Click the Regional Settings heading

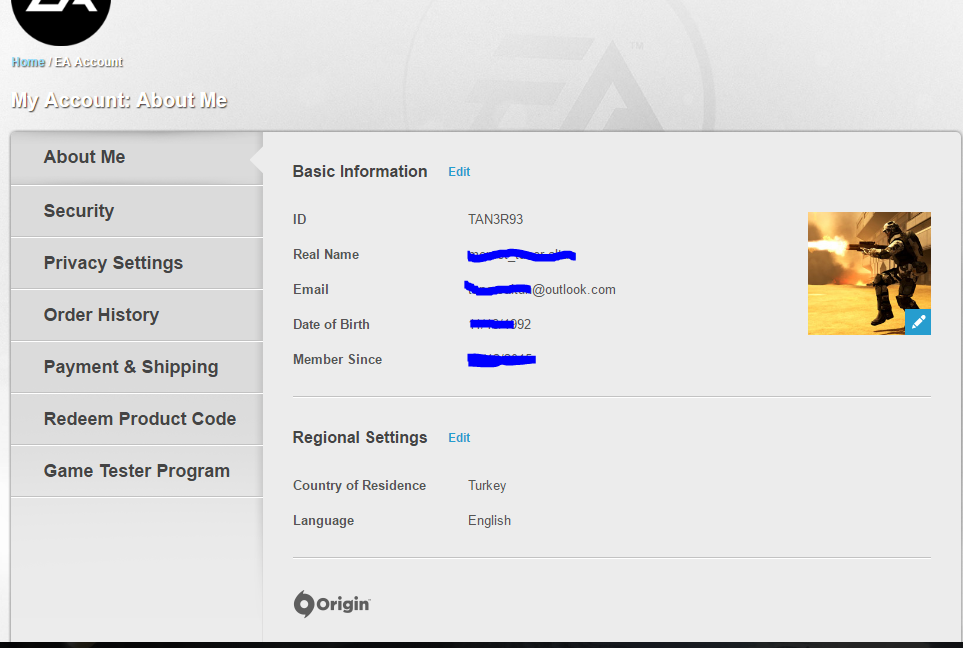pos(360,437)
